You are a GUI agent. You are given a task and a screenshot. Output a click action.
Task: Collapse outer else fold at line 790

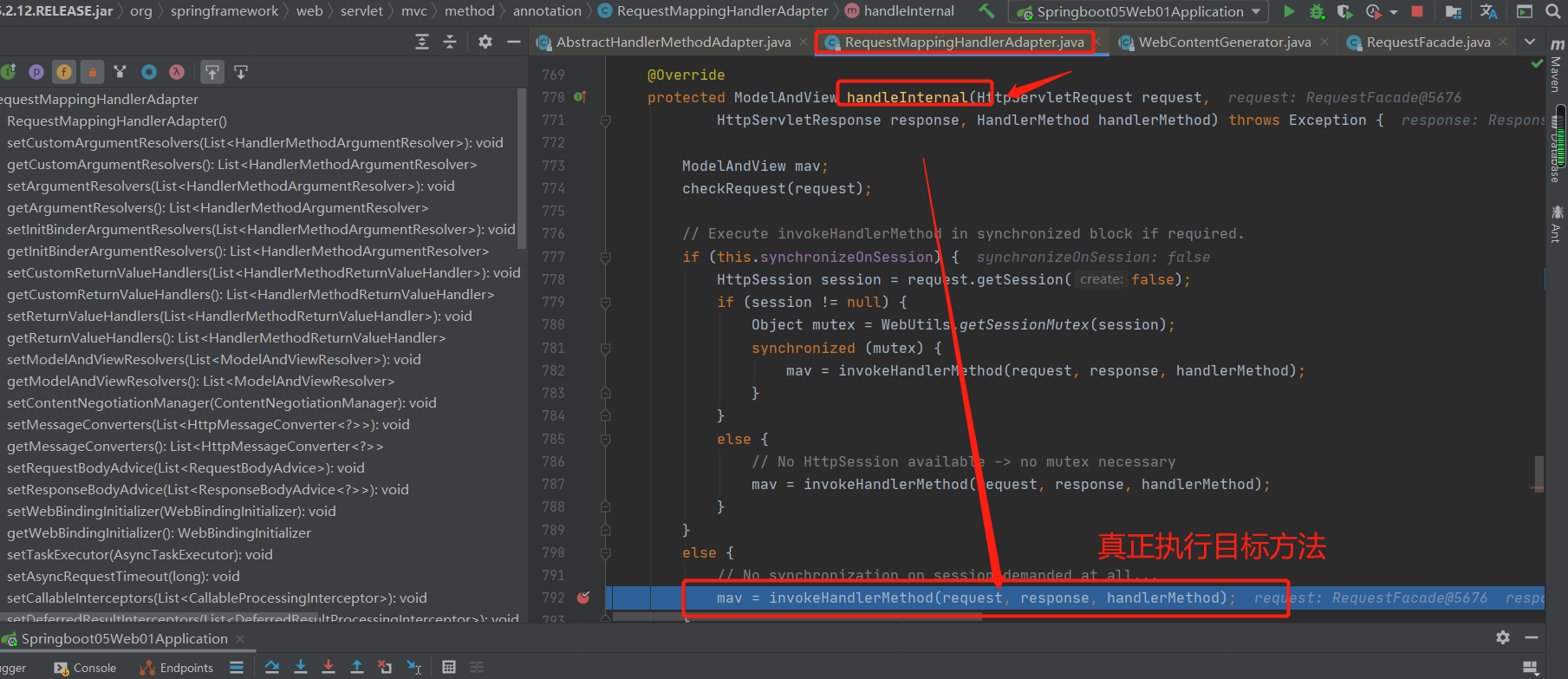(x=605, y=553)
